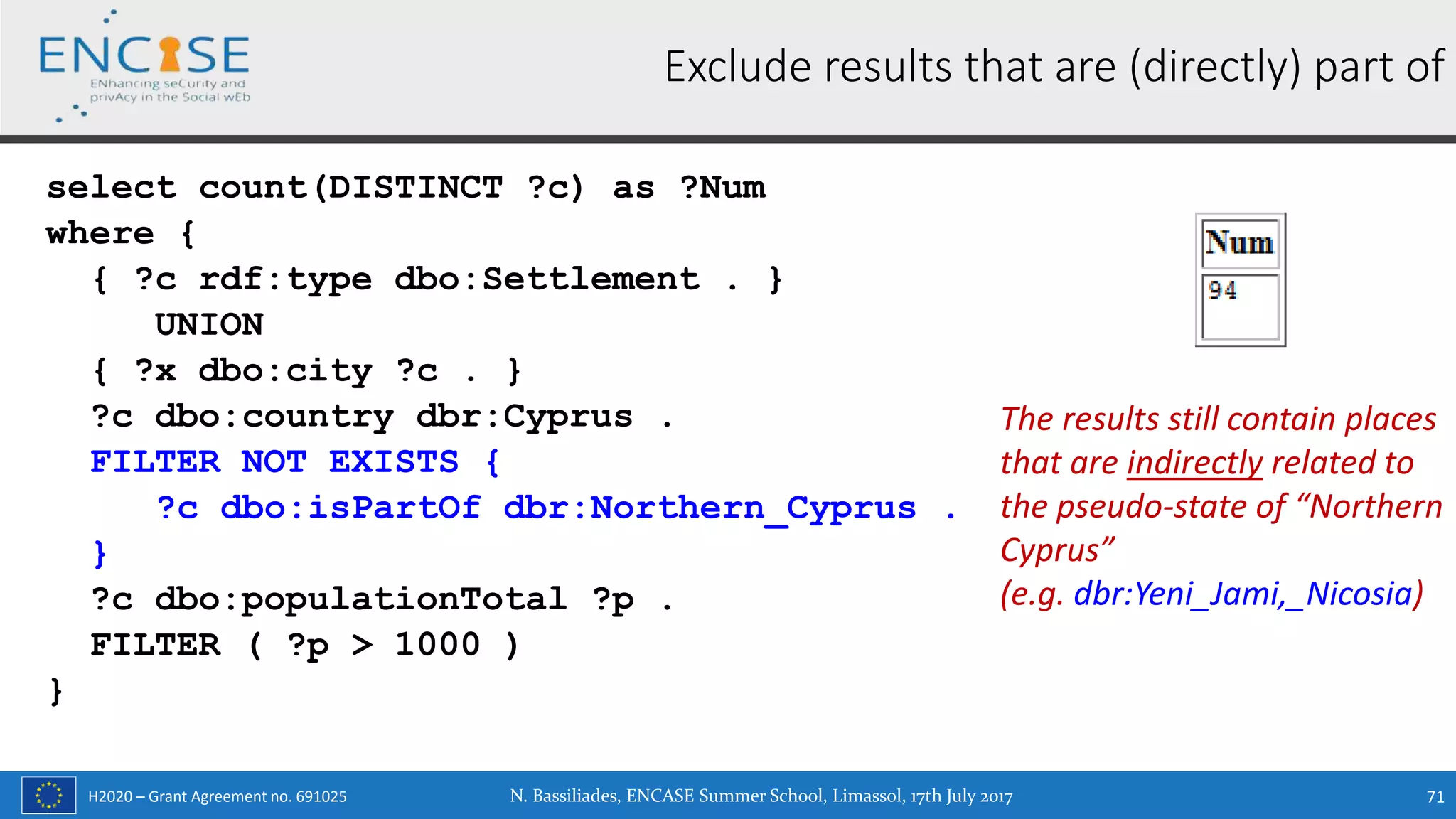1456x819 pixels.
Task: Click the dbo:city triple pattern
Action: click(307, 370)
